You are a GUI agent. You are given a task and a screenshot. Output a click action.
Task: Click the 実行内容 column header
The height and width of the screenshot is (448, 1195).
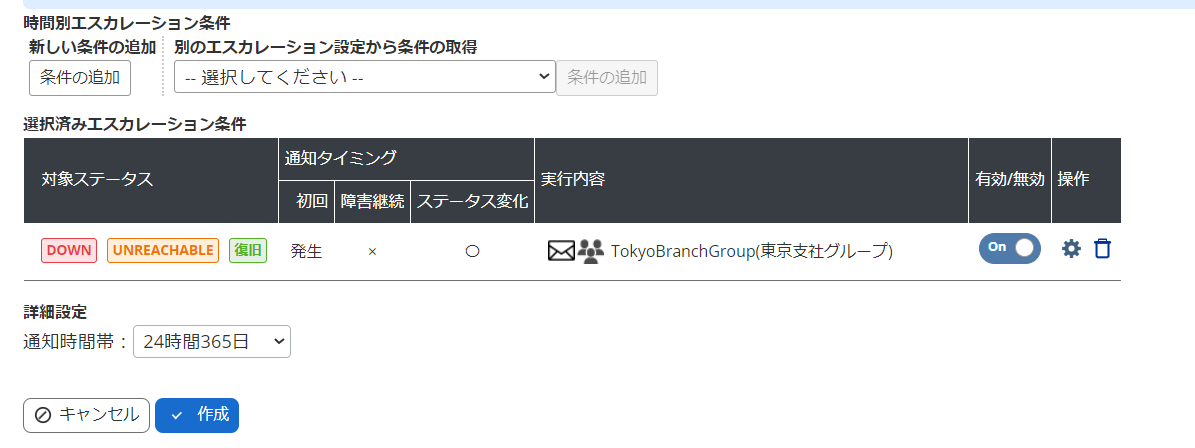coord(572,180)
